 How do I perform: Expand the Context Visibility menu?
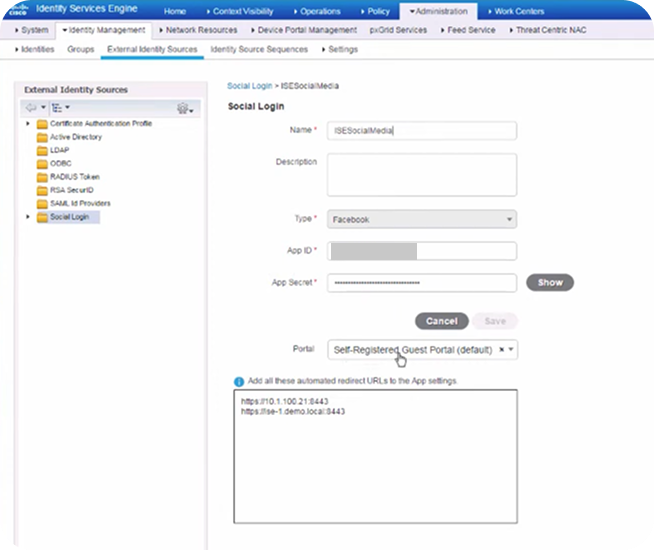[x=240, y=11]
